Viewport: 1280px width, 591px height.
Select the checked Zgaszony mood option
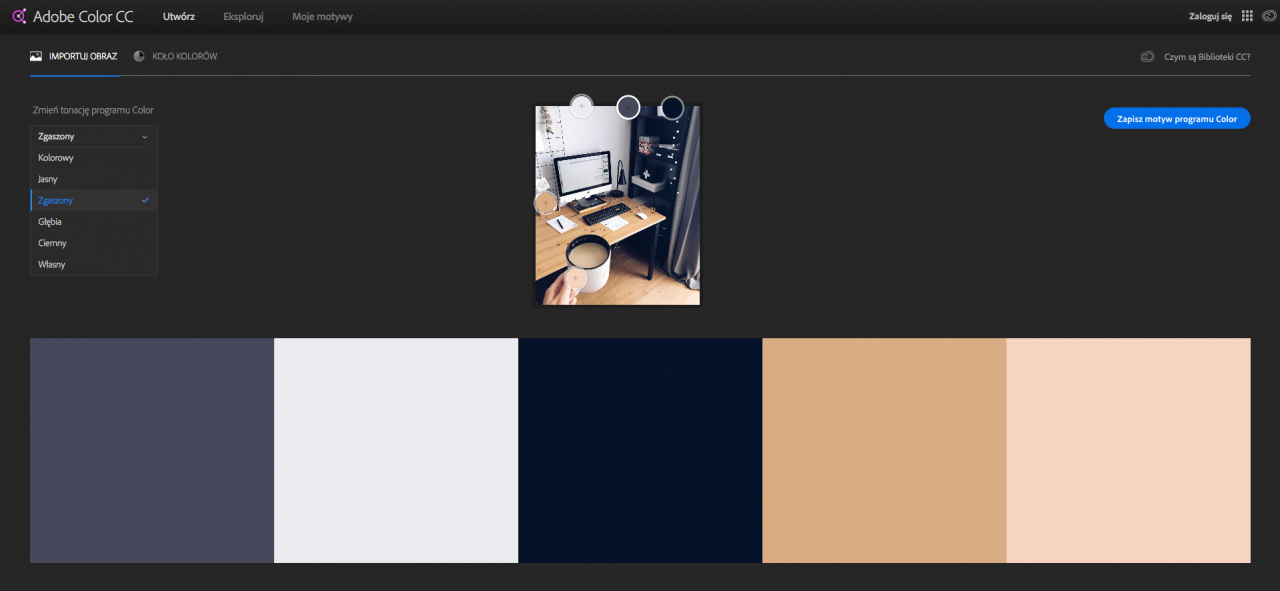point(56,201)
